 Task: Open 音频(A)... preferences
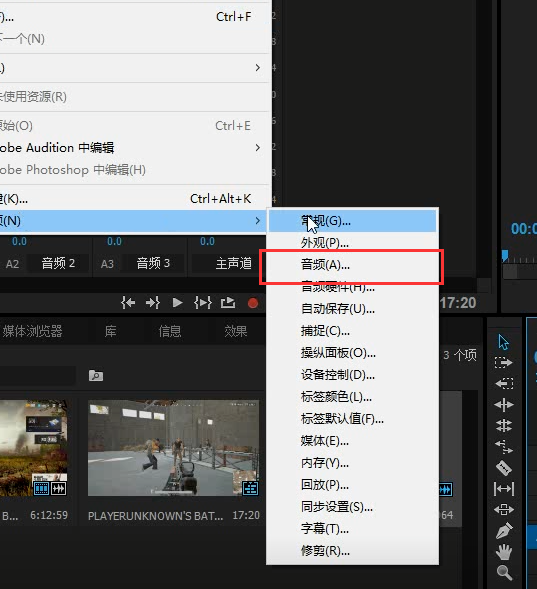coord(352,265)
